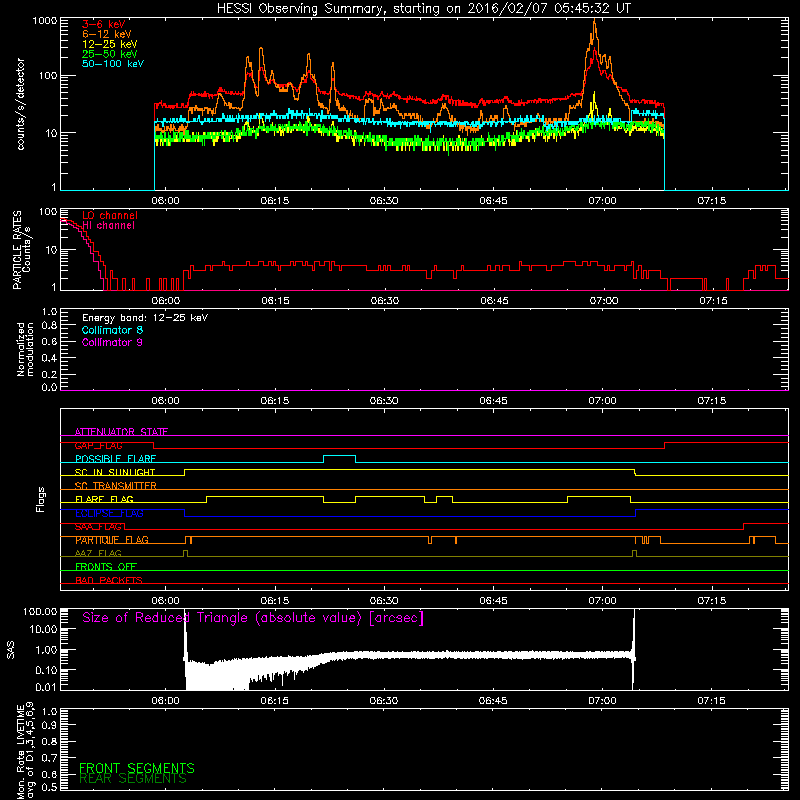Select the POSSIBLE_FLARE flag label
The image size is (800, 800).
coord(115,459)
